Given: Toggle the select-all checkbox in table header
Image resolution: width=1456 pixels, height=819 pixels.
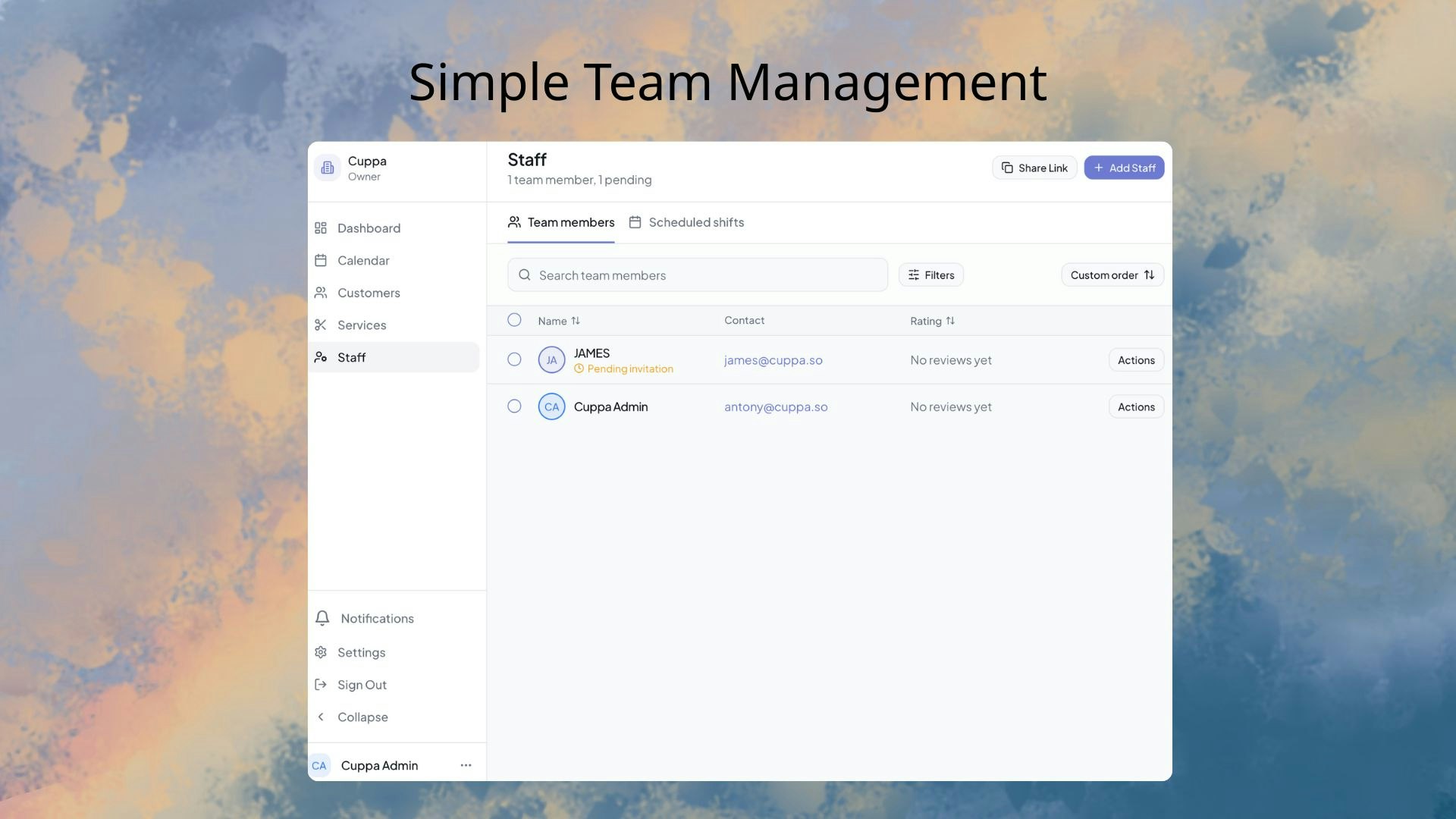Looking at the screenshot, I should click(x=514, y=320).
